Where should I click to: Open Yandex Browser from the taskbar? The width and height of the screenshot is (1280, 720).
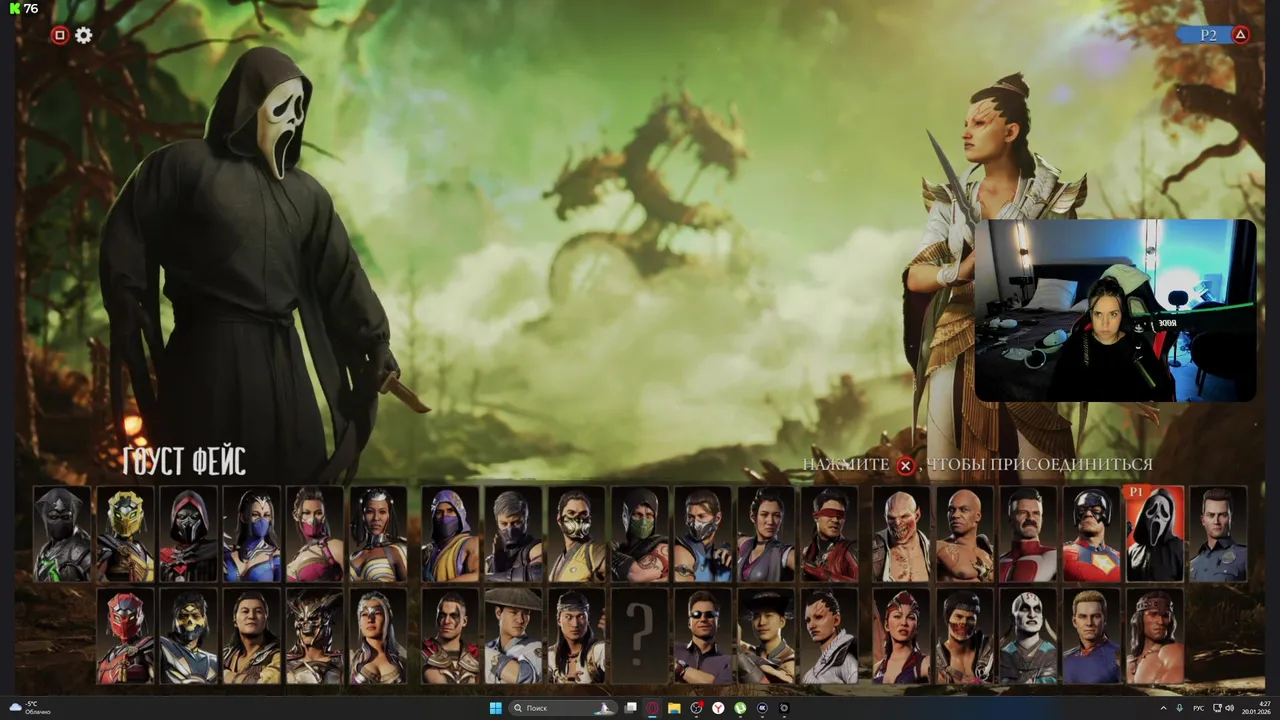click(718, 708)
